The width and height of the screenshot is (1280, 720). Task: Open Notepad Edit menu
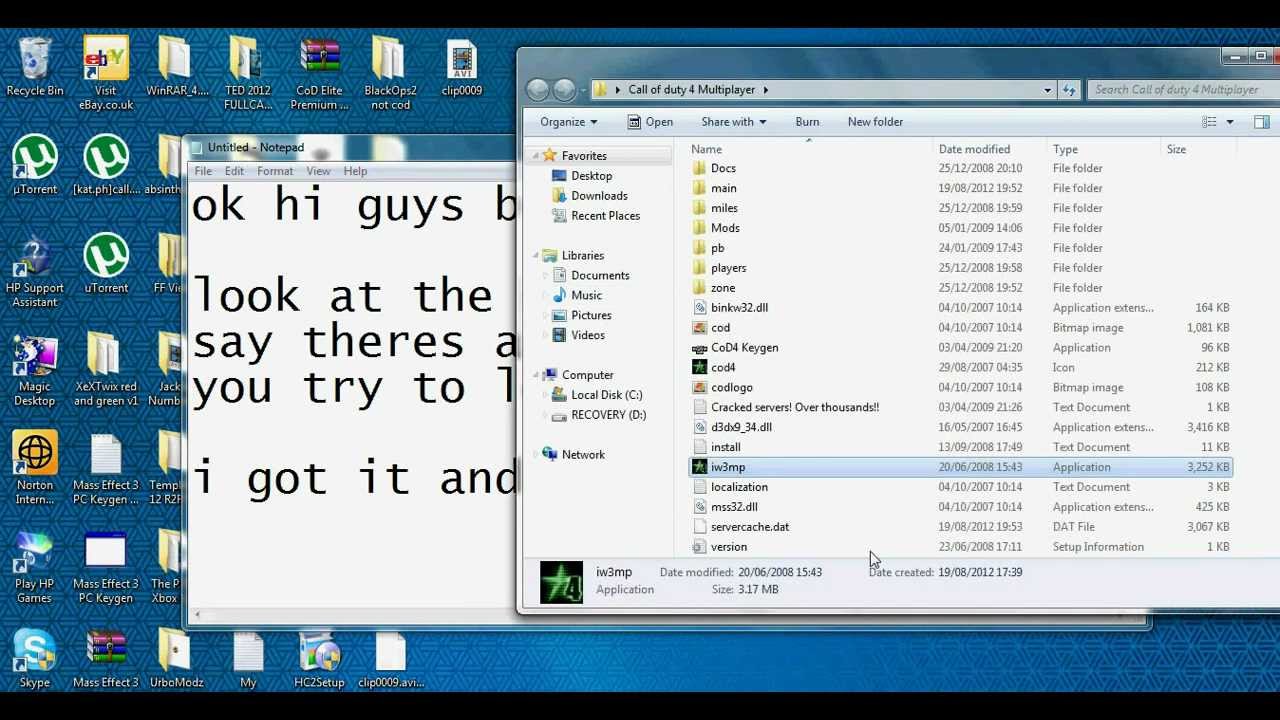234,171
